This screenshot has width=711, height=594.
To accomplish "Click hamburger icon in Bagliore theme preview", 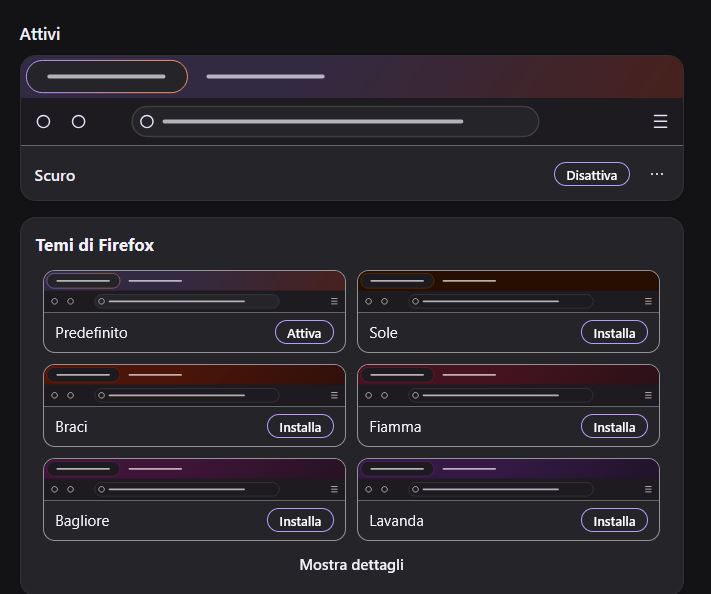I will point(334,489).
